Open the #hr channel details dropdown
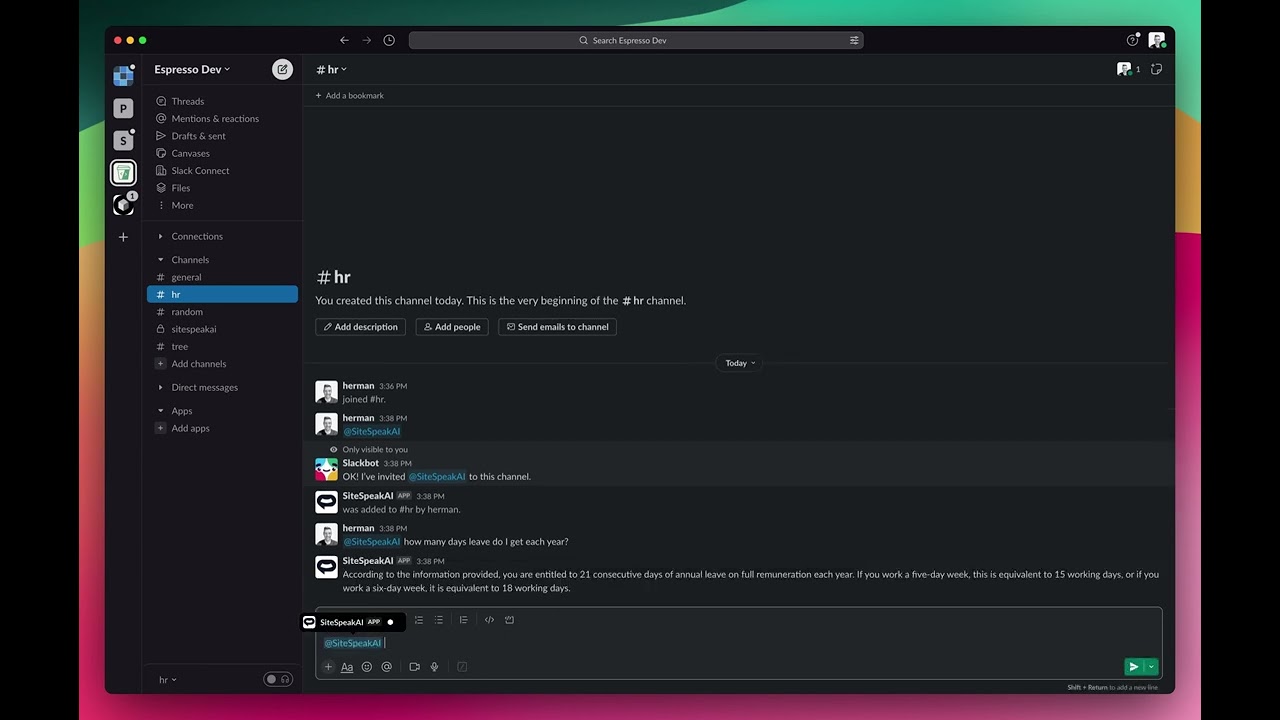 point(332,69)
